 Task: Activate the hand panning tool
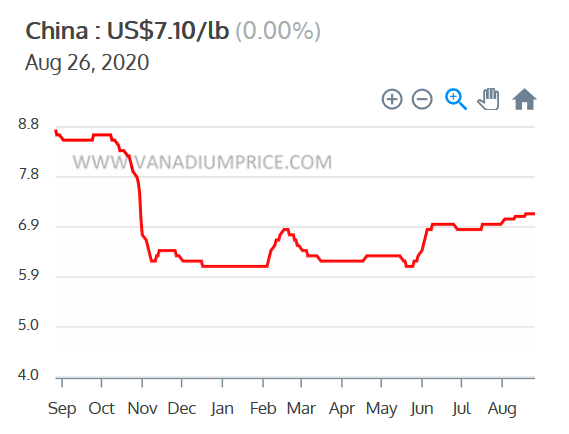pyautogui.click(x=488, y=99)
